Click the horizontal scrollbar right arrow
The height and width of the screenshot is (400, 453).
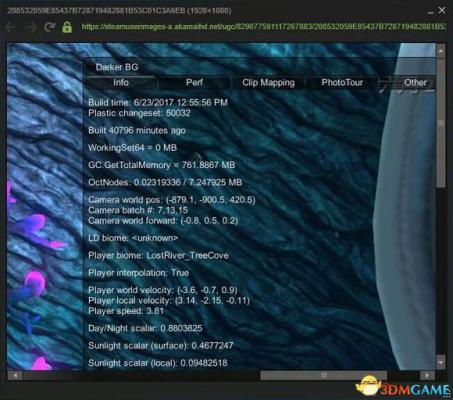(x=427, y=375)
